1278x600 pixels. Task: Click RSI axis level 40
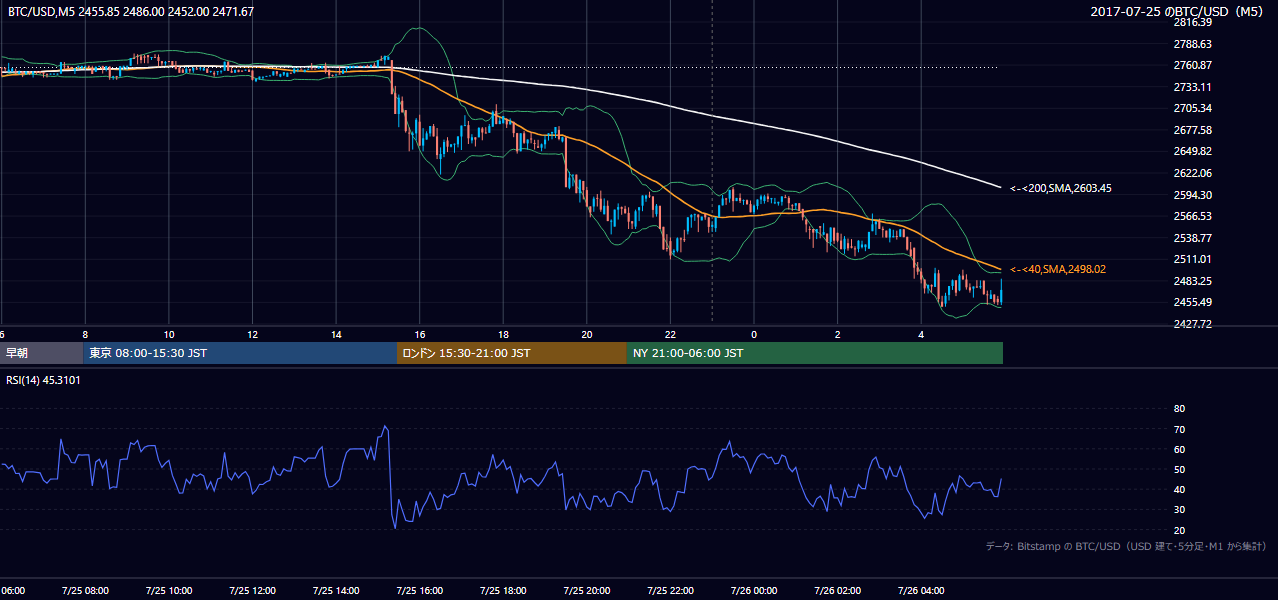1179,490
